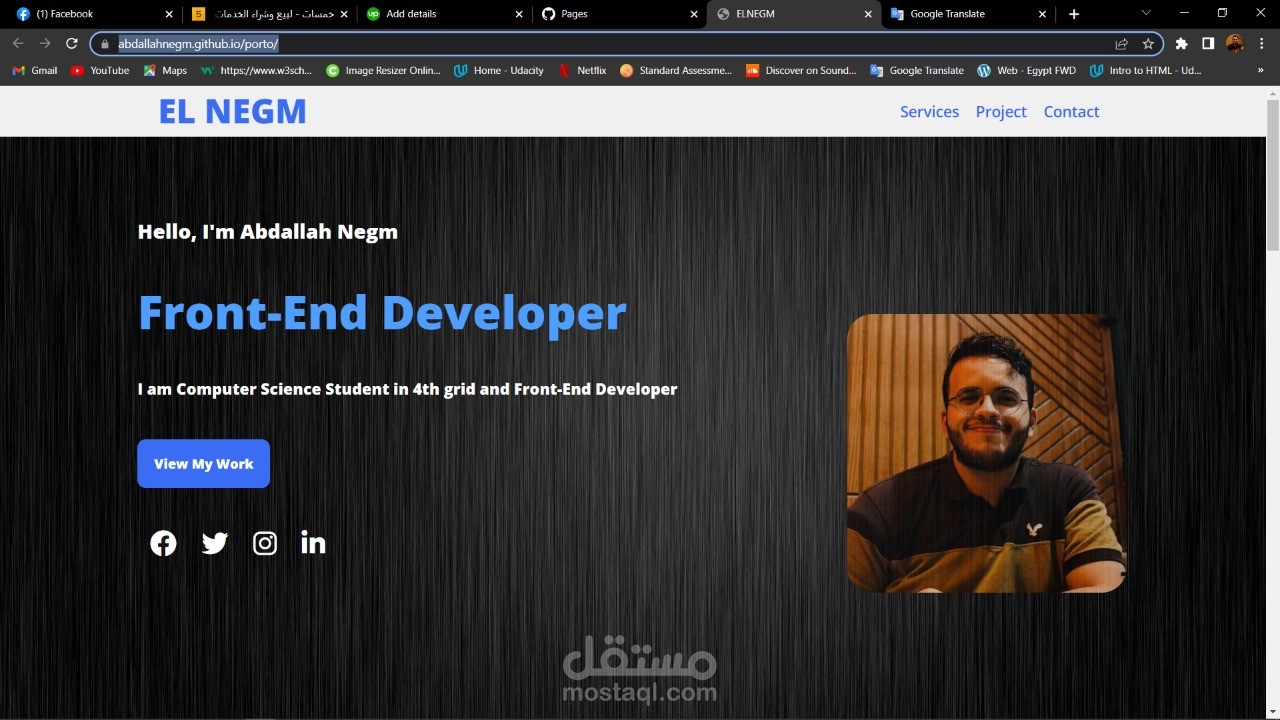Image resolution: width=1280 pixels, height=720 pixels.
Task: Click the Hello, I'm Abdallah Negm text
Action: pyautogui.click(x=268, y=232)
